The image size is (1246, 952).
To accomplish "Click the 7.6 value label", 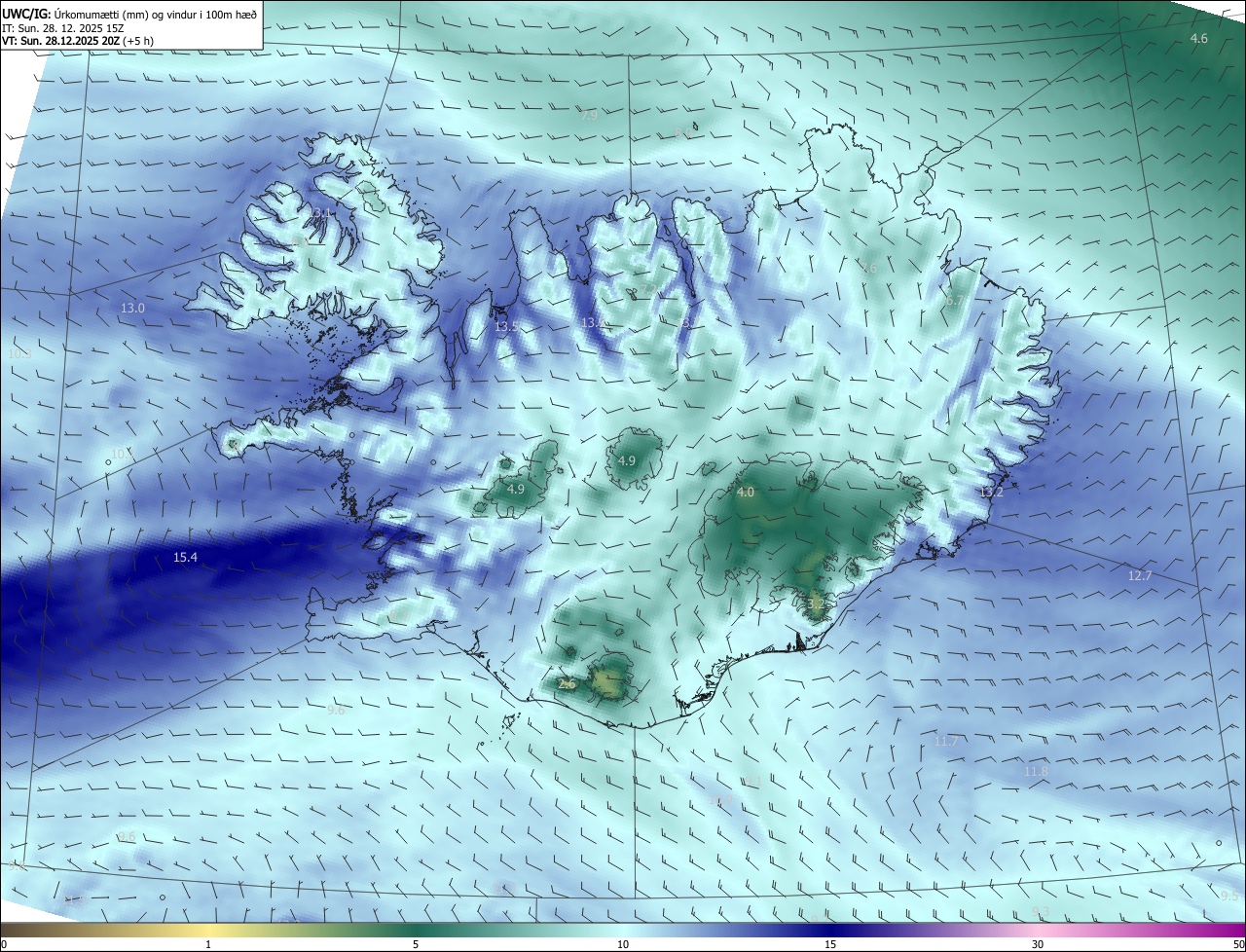I will 869,269.
